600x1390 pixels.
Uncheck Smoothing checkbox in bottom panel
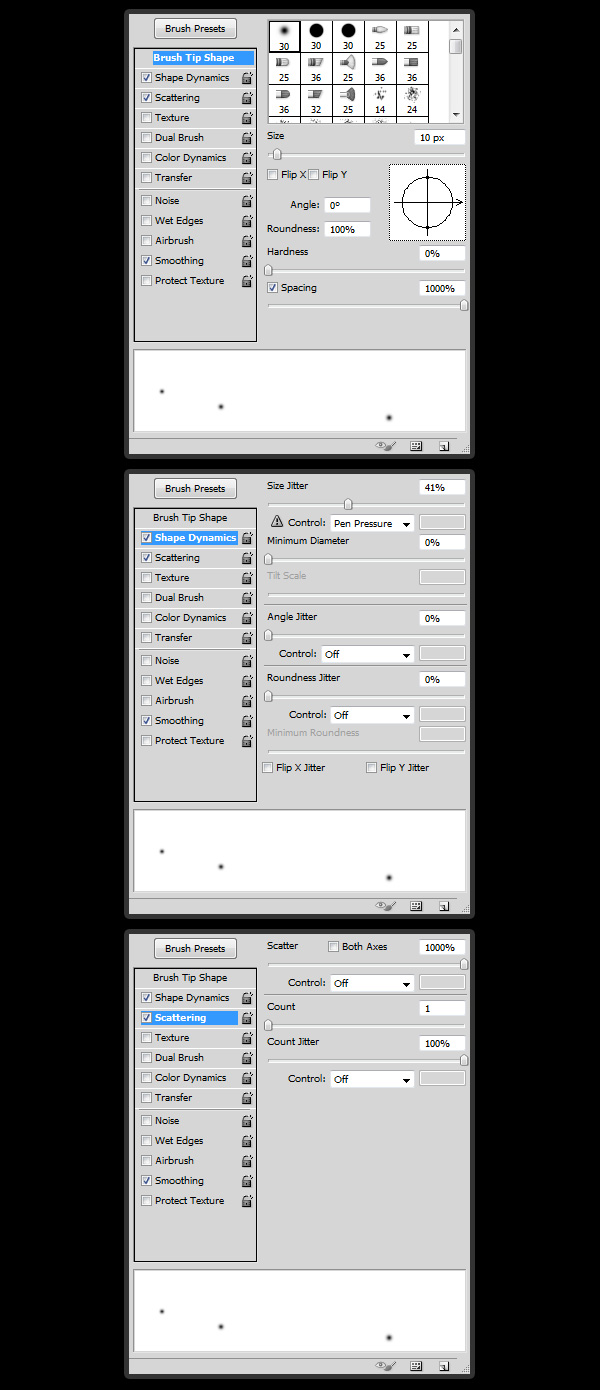pos(147,1181)
